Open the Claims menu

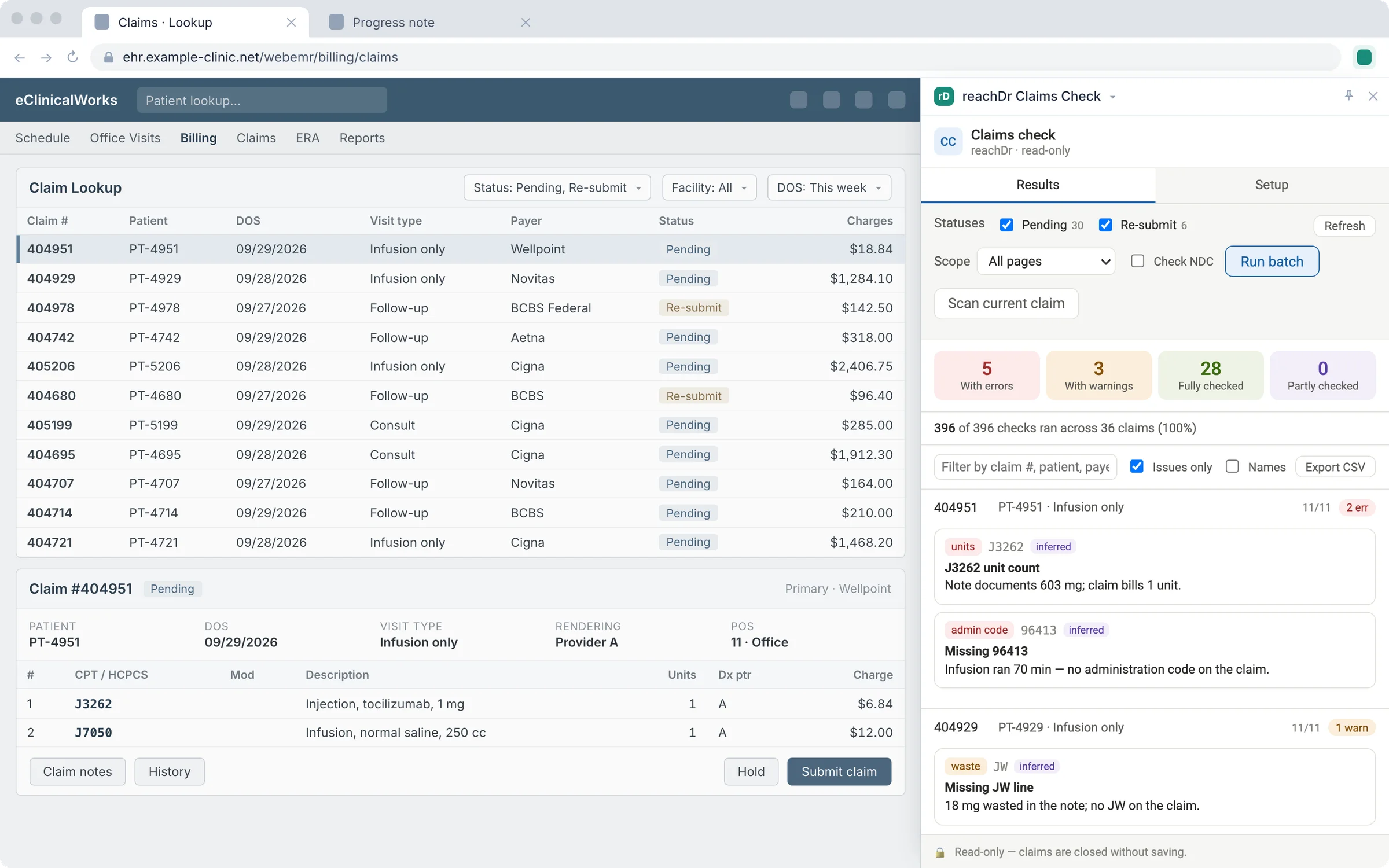coord(256,138)
